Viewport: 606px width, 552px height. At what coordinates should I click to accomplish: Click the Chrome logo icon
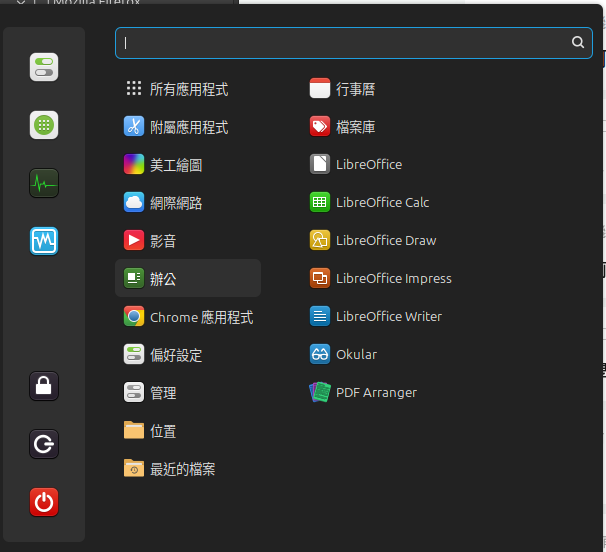[x=134, y=316]
